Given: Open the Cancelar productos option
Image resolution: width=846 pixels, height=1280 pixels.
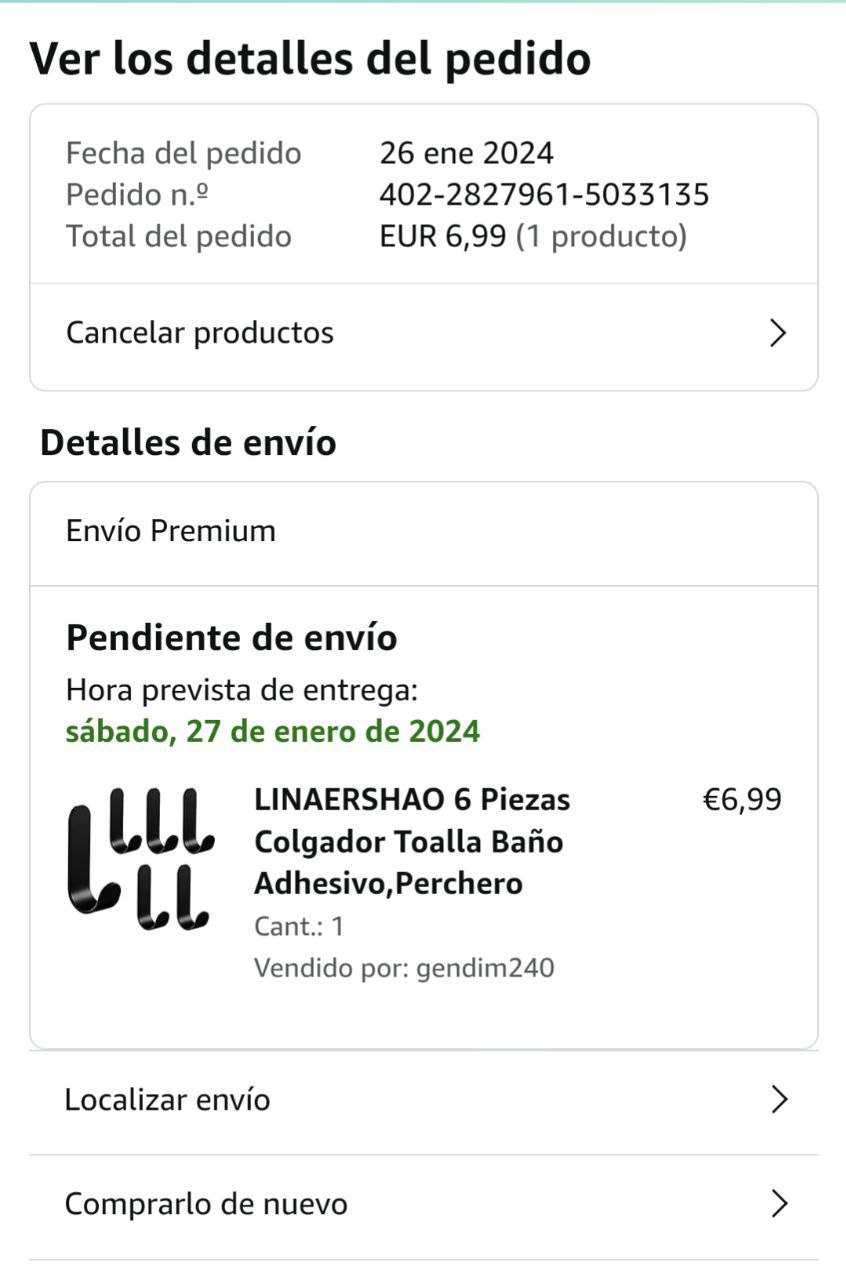Looking at the screenshot, I should pos(200,333).
